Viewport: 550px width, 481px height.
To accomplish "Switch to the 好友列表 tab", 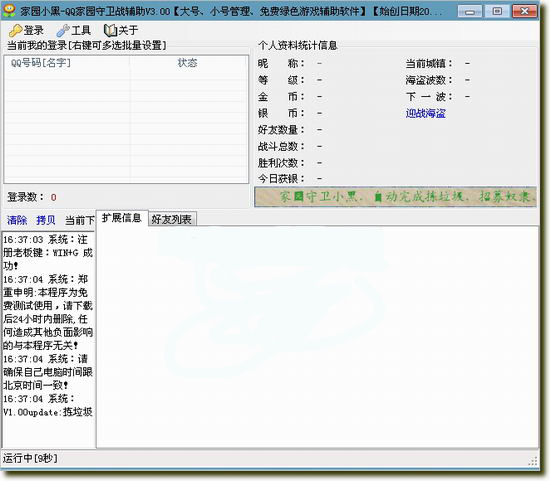I will 172,220.
